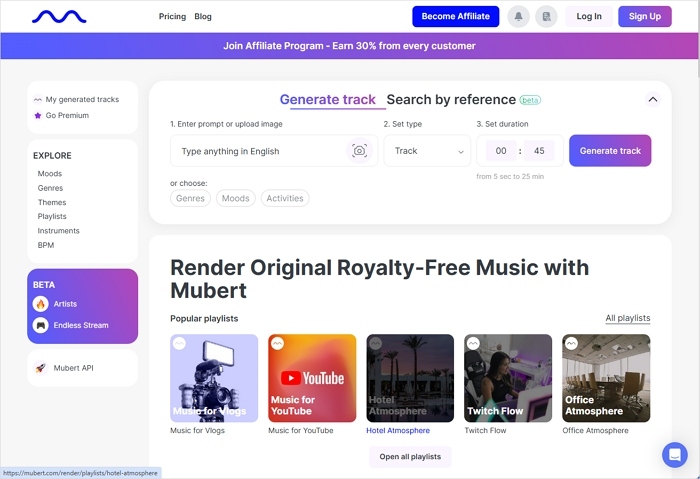Screen dimensions: 700x479
Task: Open the notifications bell icon
Action: tap(518, 17)
